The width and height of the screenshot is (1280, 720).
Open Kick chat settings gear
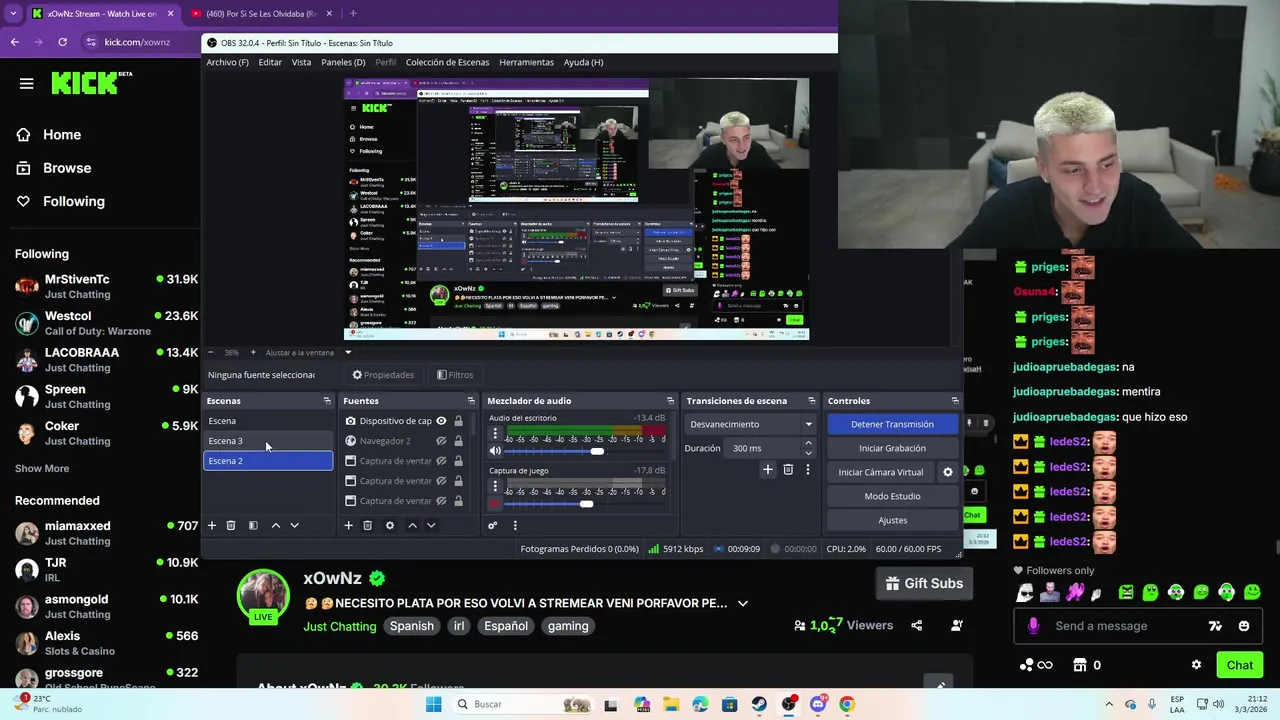(x=1196, y=665)
